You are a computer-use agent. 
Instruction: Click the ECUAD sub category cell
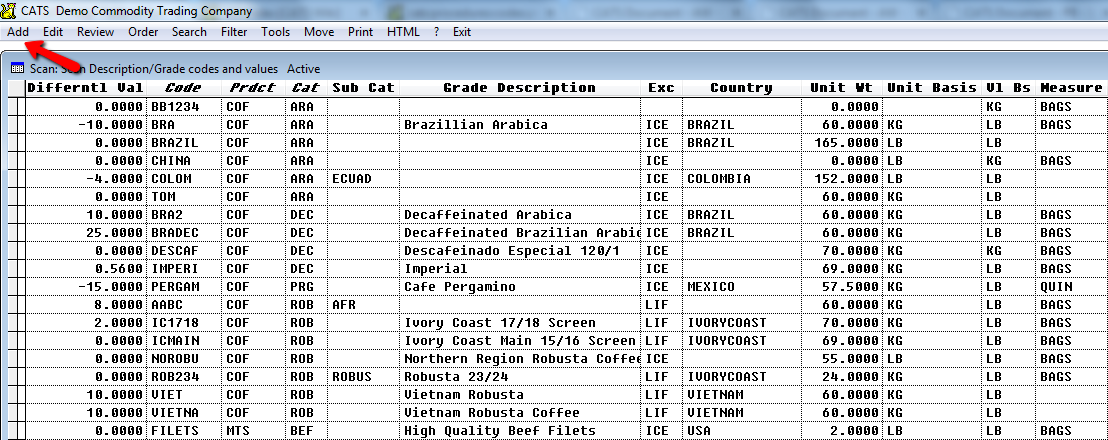point(352,179)
